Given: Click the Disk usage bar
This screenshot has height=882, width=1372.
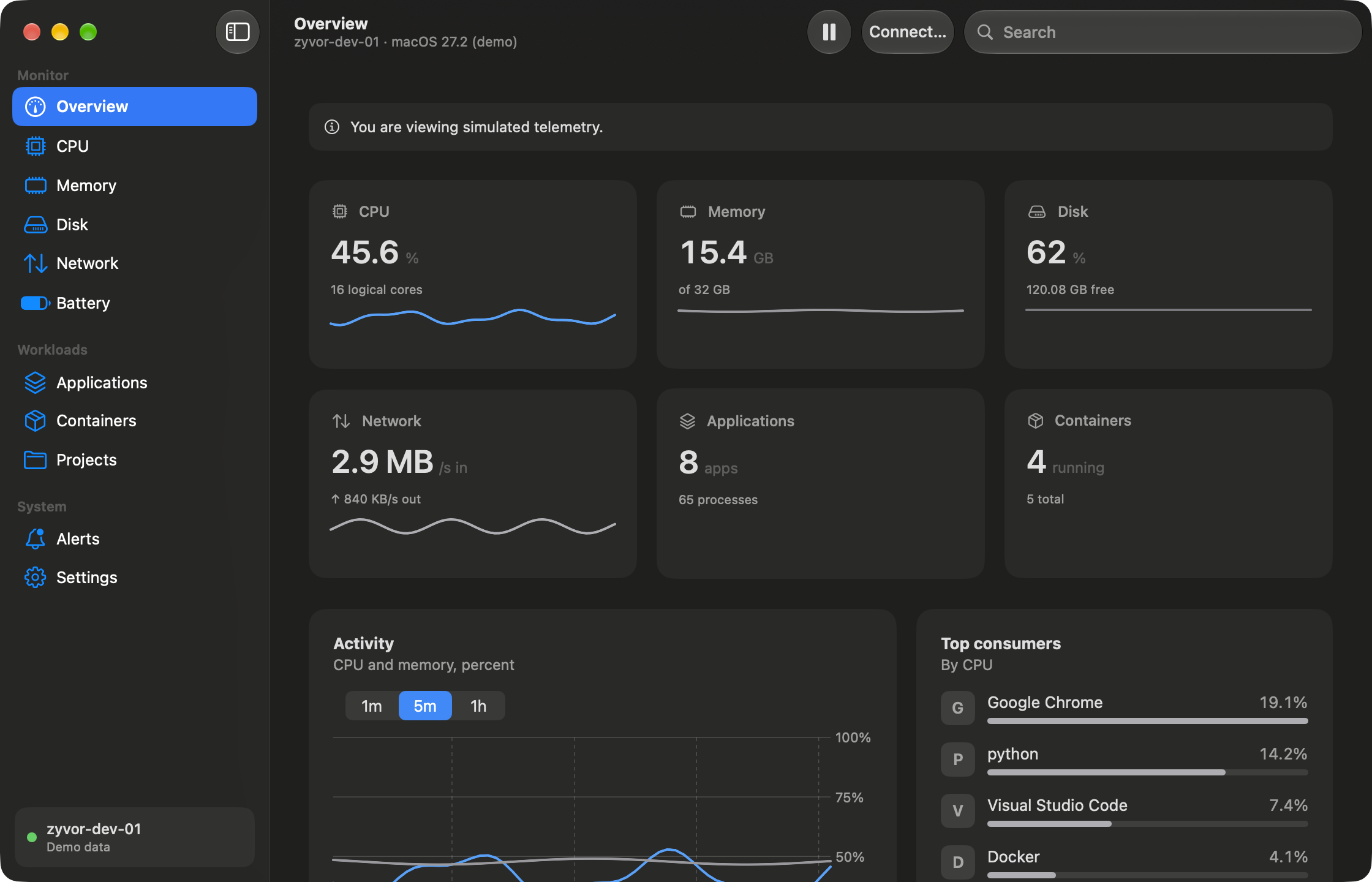Looking at the screenshot, I should (1169, 310).
